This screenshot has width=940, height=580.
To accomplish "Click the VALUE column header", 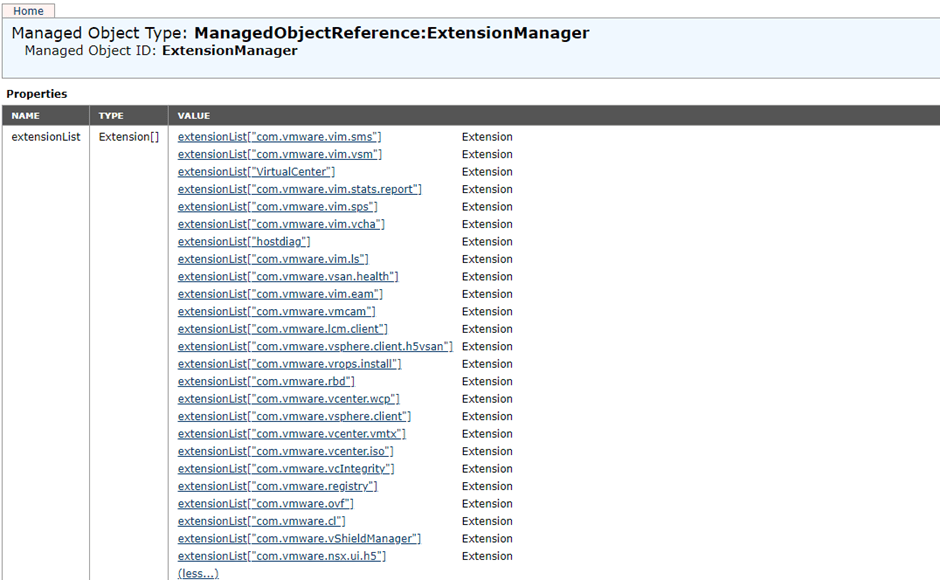I will tap(194, 116).
